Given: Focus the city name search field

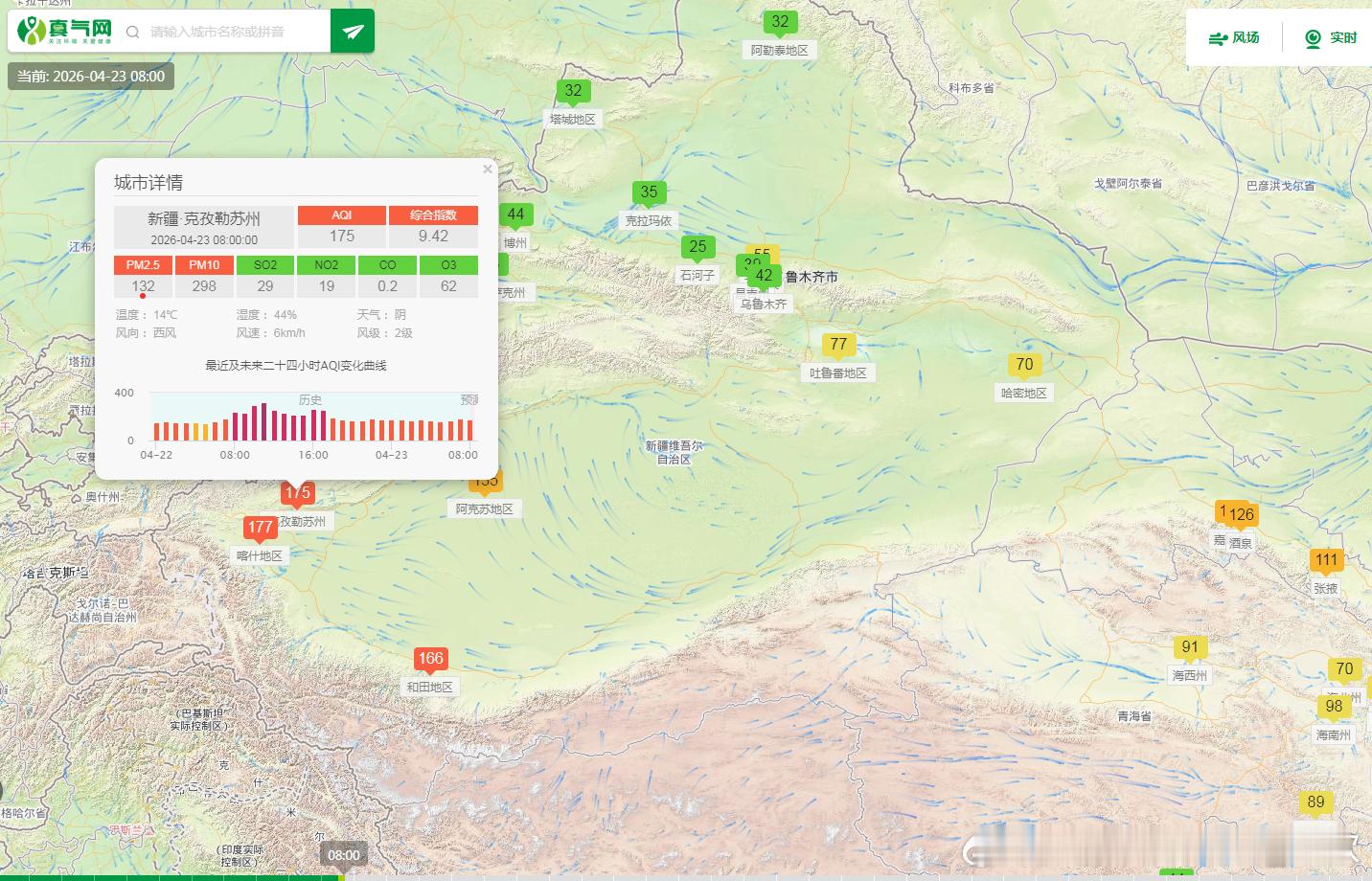Looking at the screenshot, I should coord(230,32).
